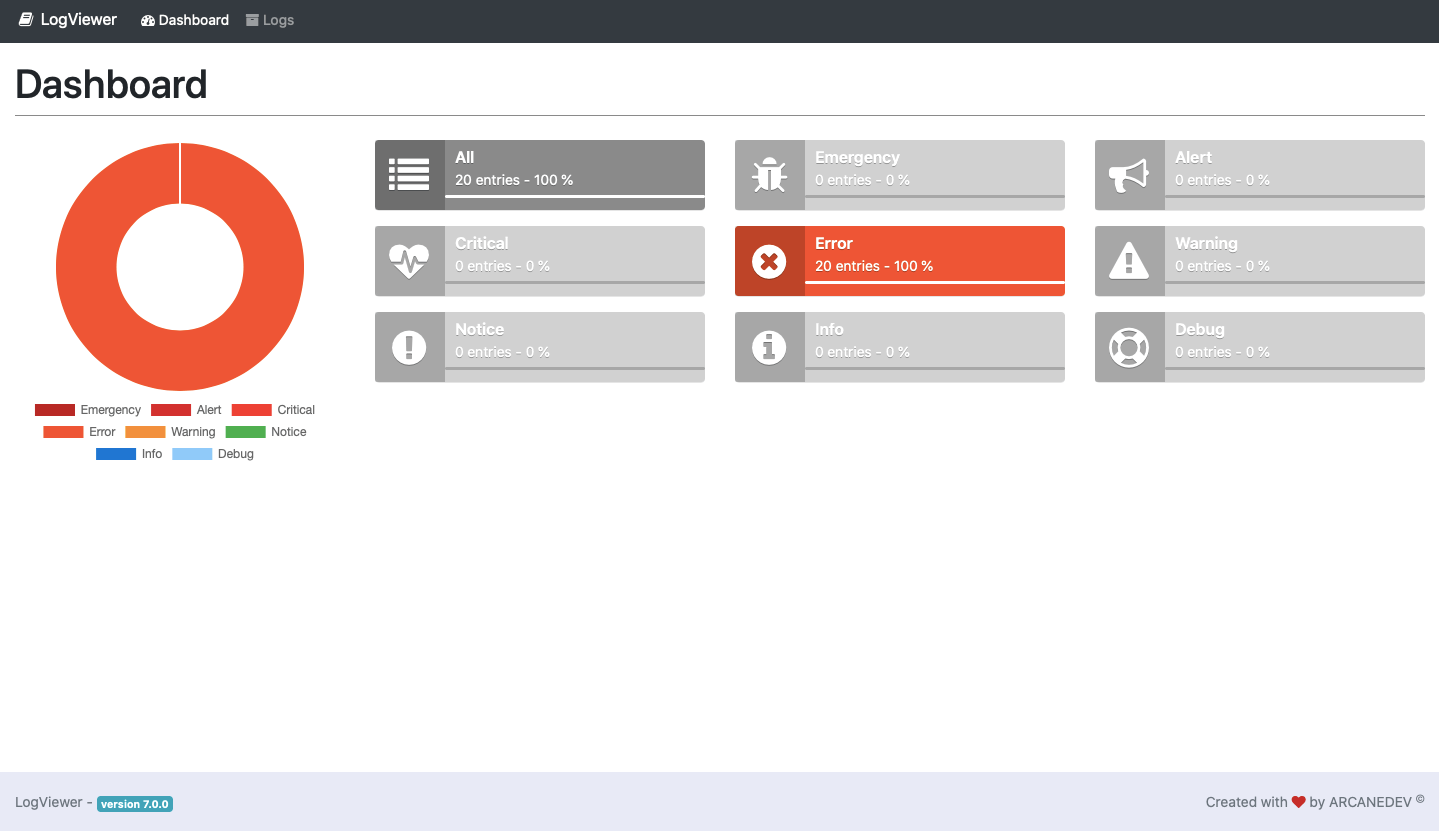Click the X circle icon on Error card
This screenshot has width=1439, height=831.
tap(769, 261)
